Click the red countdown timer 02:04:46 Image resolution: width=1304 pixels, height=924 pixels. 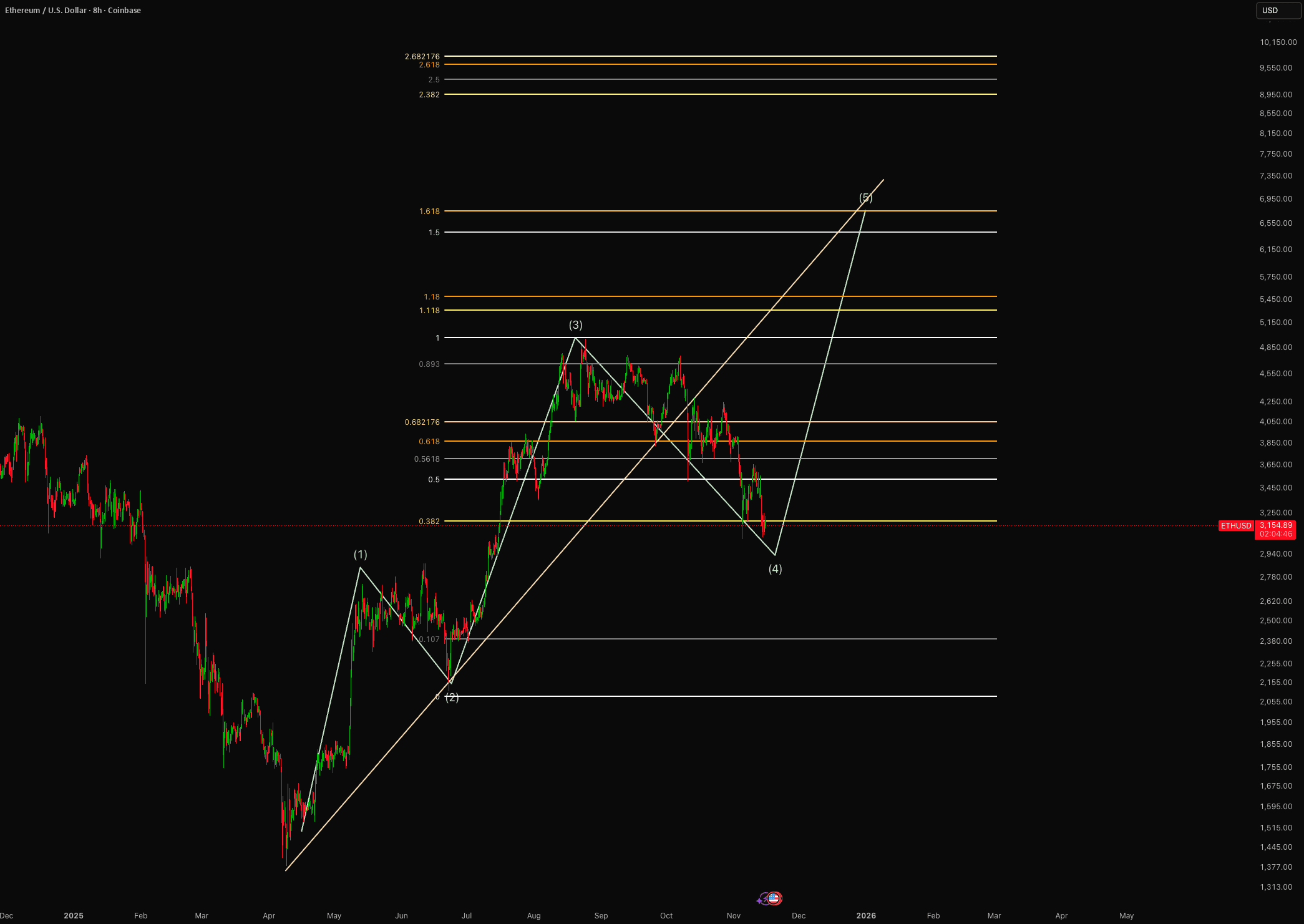(x=1275, y=534)
